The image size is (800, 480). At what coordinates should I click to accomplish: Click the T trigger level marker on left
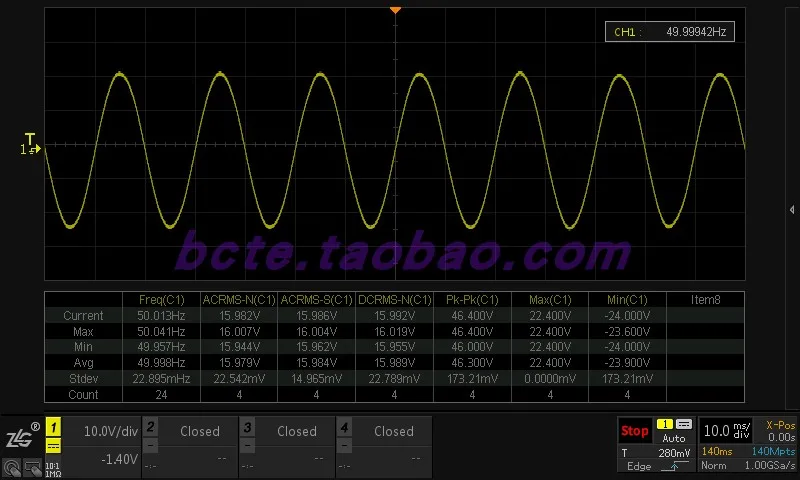pos(30,139)
